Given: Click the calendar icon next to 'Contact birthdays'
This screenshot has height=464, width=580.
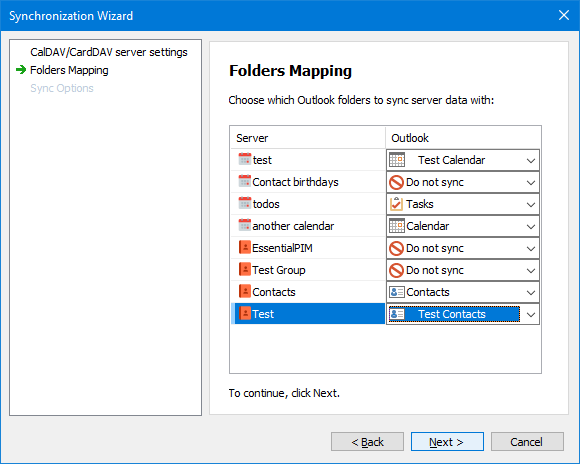Looking at the screenshot, I should [245, 181].
